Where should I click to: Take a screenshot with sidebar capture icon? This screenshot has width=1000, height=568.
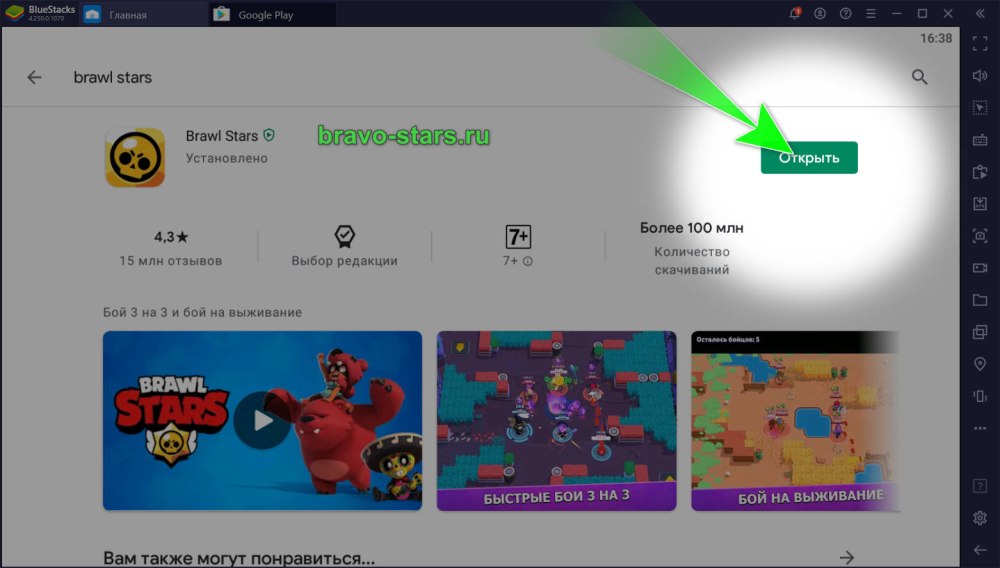tap(980, 236)
